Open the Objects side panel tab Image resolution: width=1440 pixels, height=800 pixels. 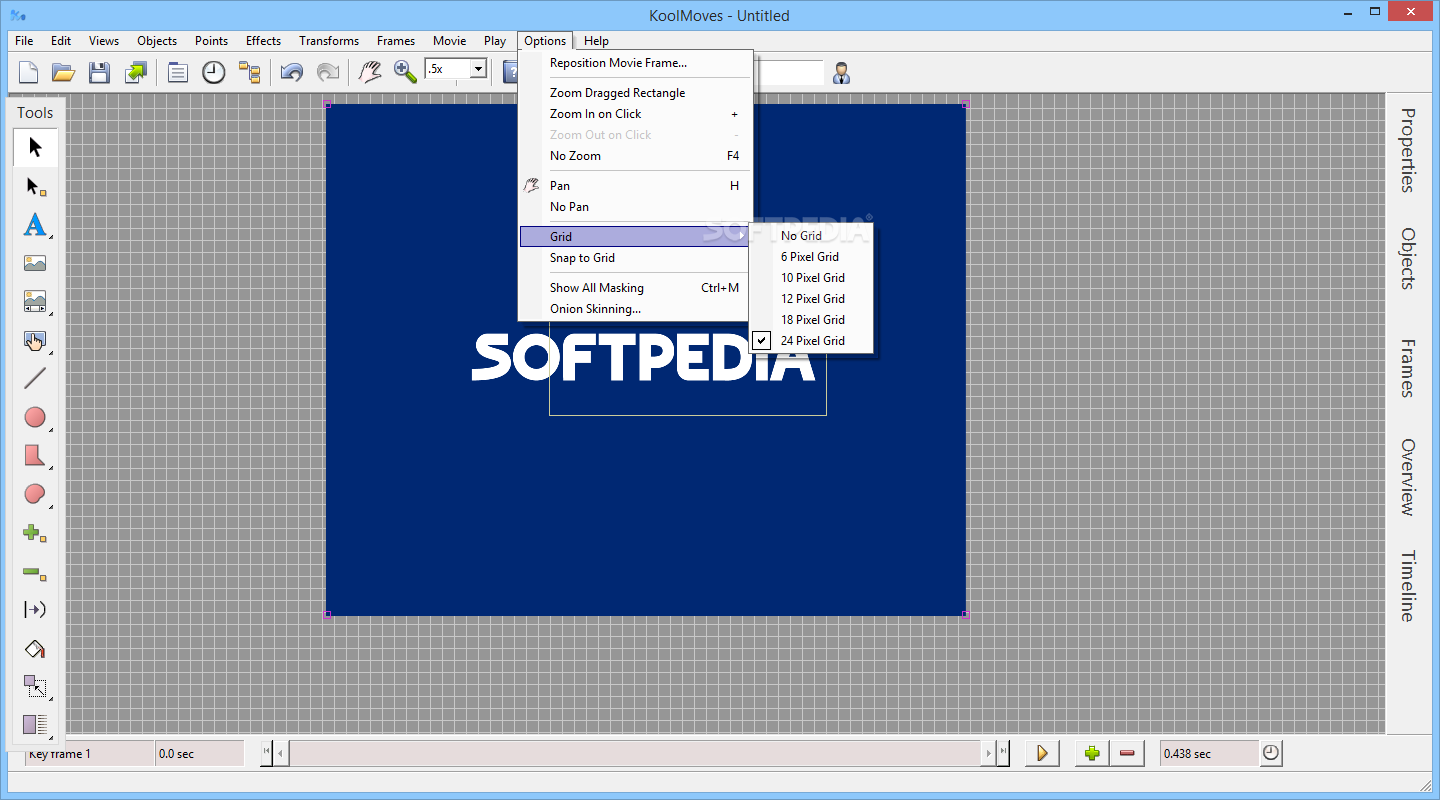[x=1408, y=259]
